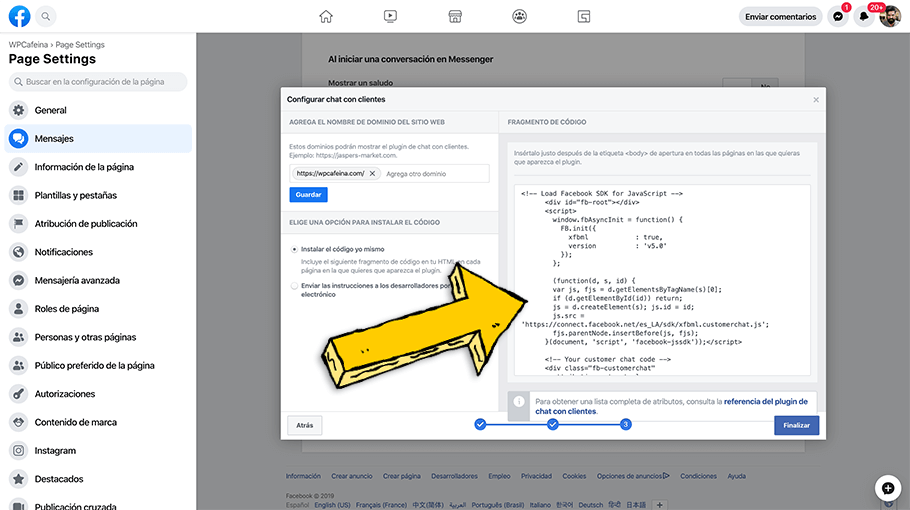
Task: Click step 3 in progress indicator
Action: [x=626, y=425]
